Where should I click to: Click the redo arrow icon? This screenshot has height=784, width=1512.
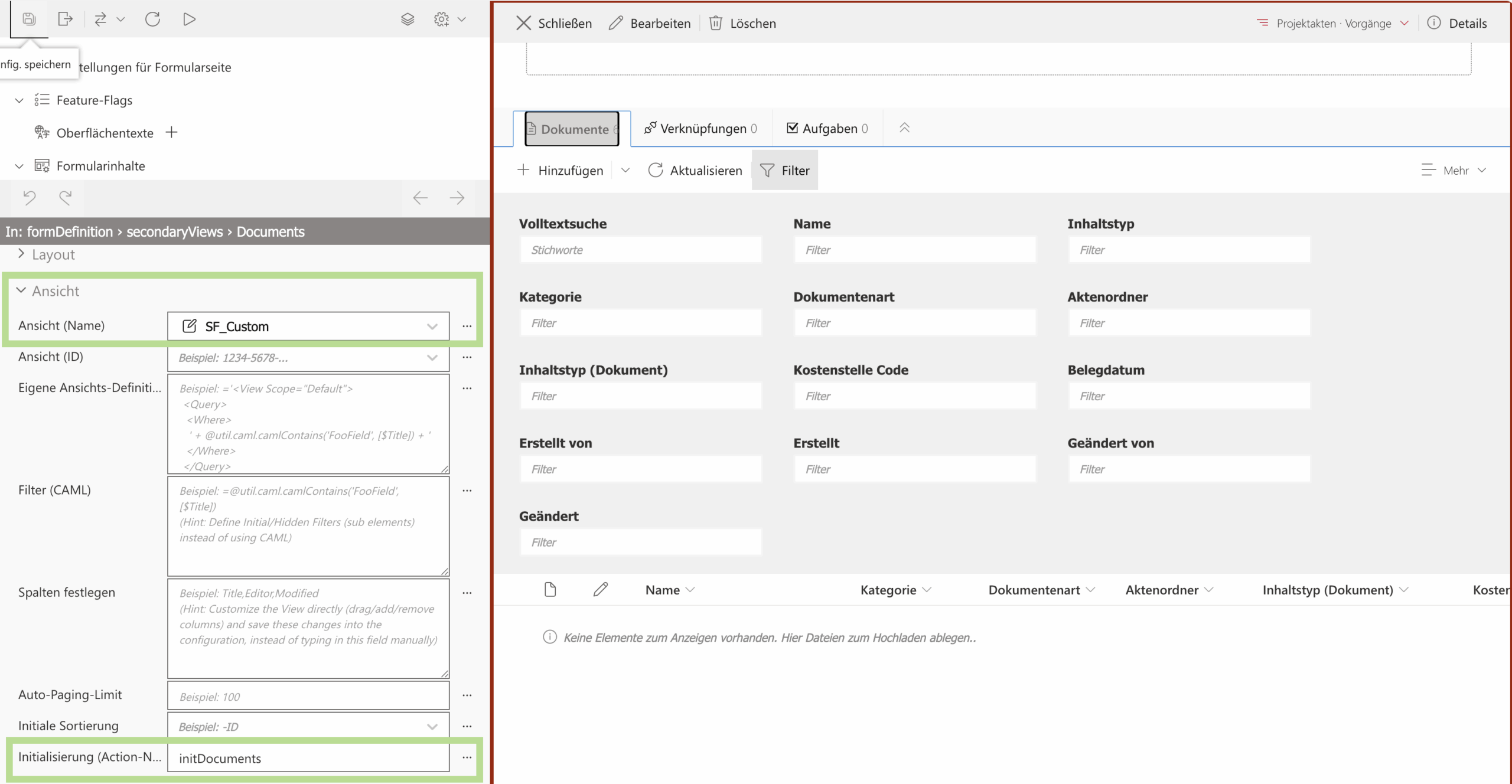click(66, 197)
